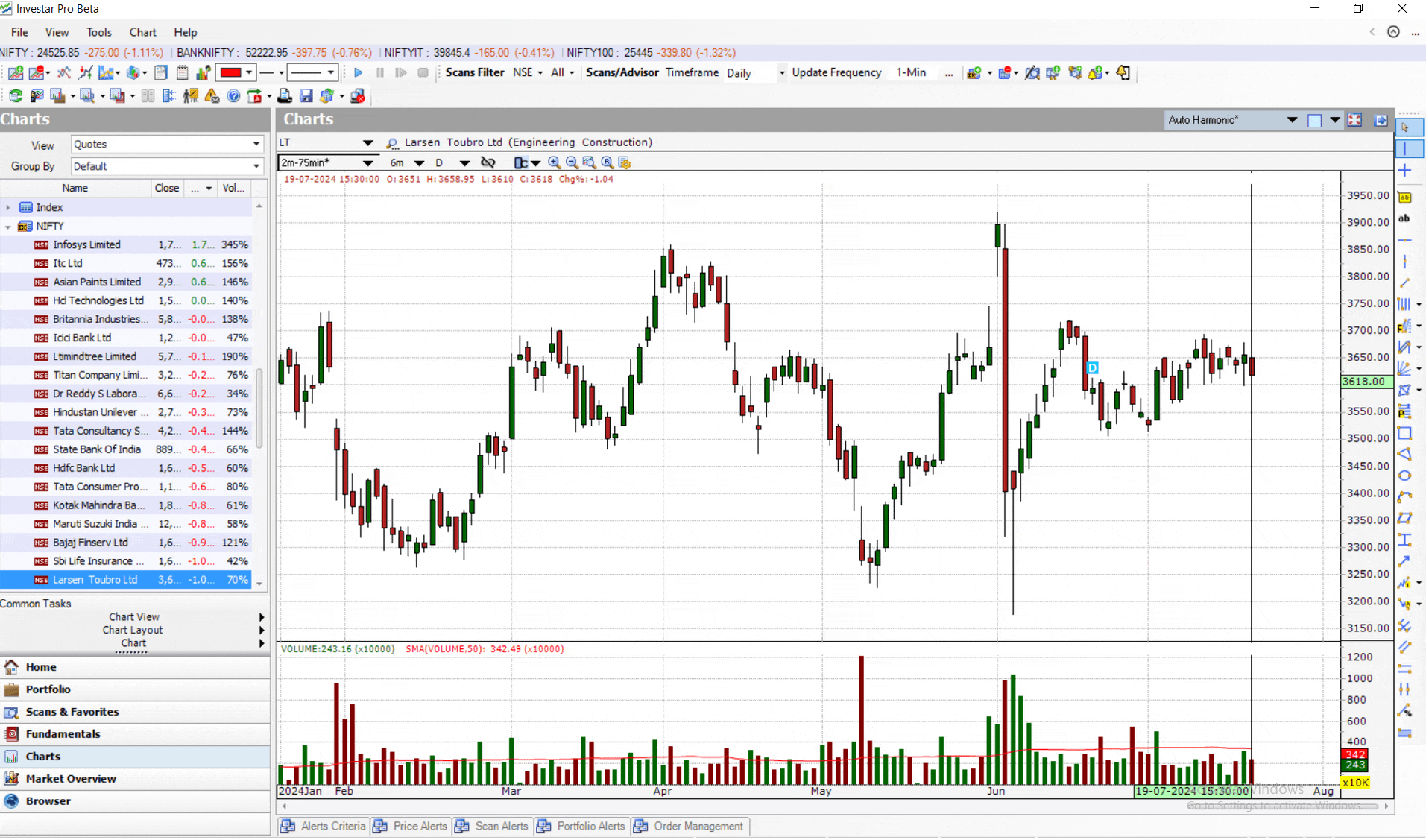The height and width of the screenshot is (840, 1426).
Task: Select the Infosys Limited watchlist row
Action: click(x=86, y=244)
